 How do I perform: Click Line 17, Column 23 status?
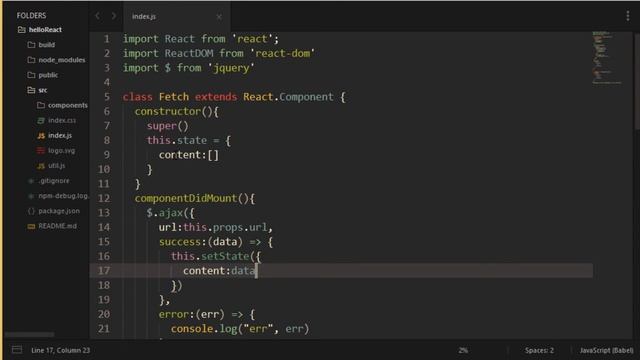(60, 350)
